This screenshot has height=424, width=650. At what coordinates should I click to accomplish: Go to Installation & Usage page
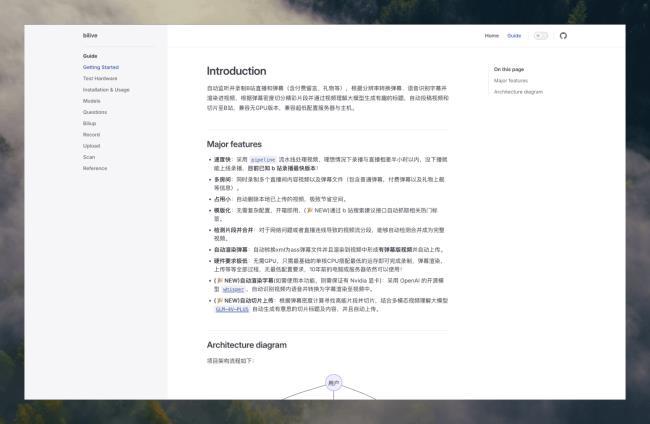click(x=106, y=90)
